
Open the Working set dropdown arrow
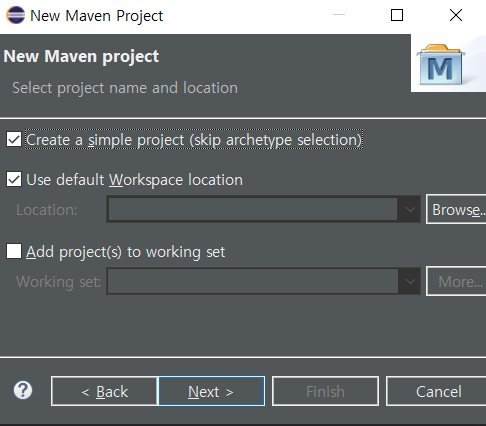pos(410,281)
